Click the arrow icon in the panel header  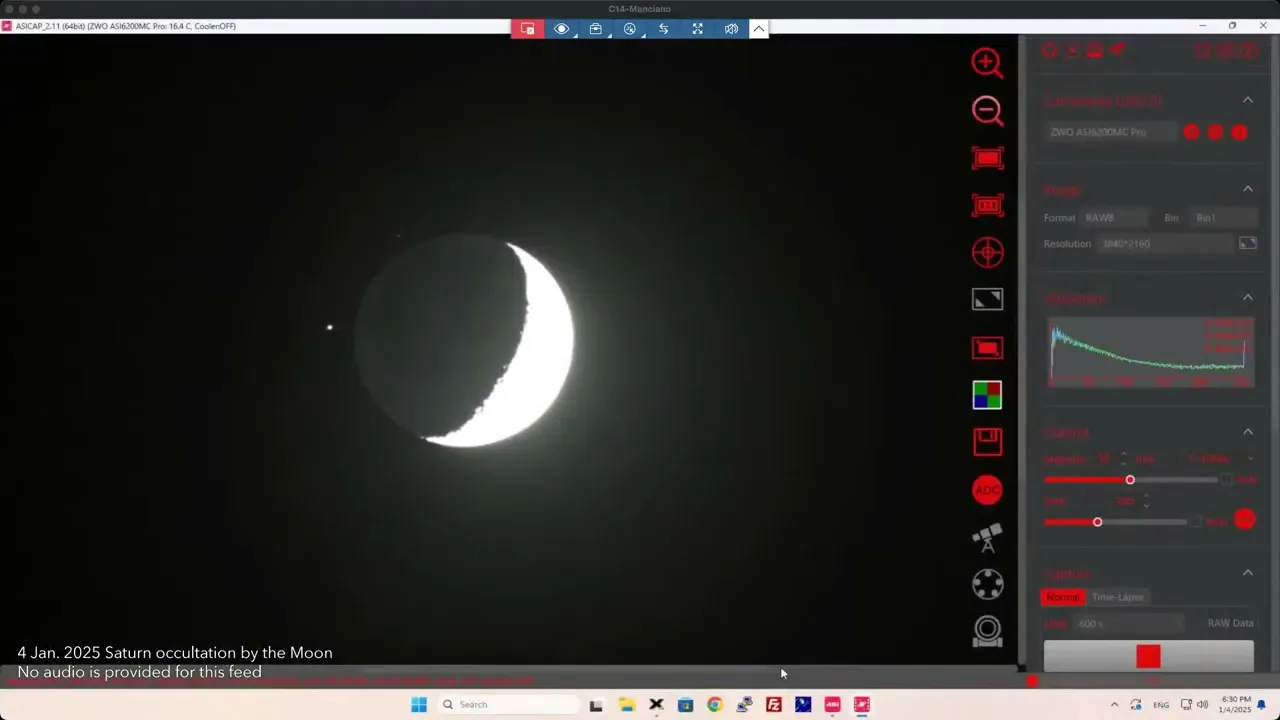pyautogui.click(x=1117, y=50)
